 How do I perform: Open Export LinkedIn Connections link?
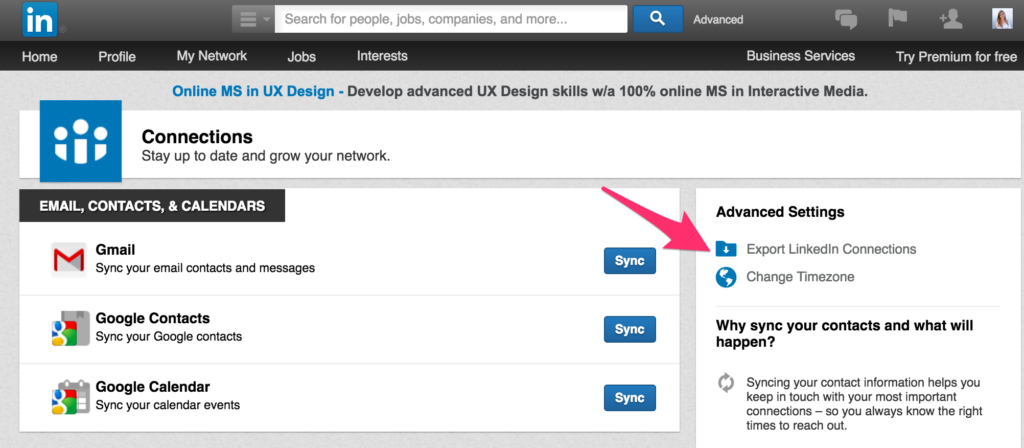click(831, 249)
